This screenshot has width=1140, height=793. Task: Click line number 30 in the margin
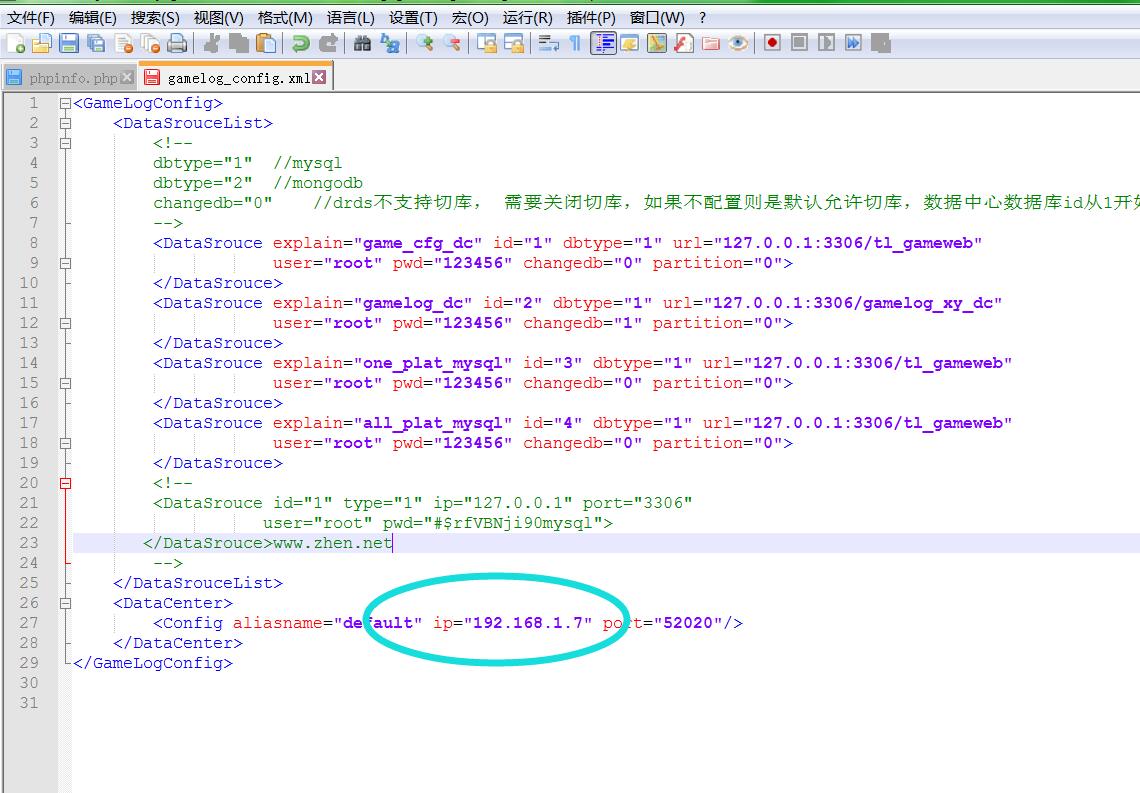coord(29,683)
